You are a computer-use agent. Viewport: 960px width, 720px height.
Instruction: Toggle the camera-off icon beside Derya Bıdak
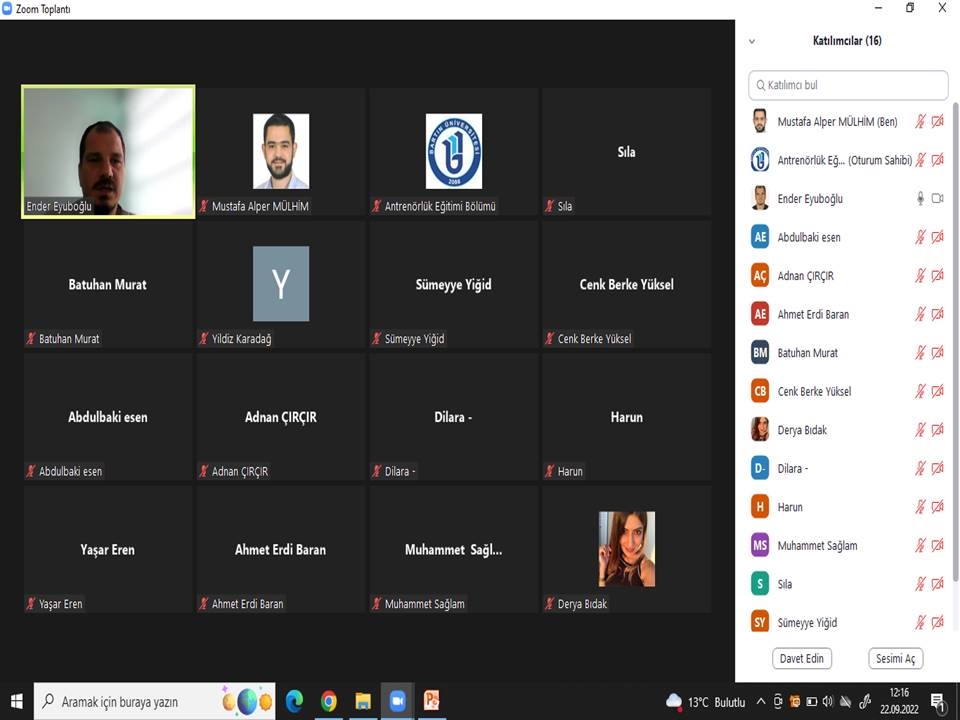(x=937, y=430)
